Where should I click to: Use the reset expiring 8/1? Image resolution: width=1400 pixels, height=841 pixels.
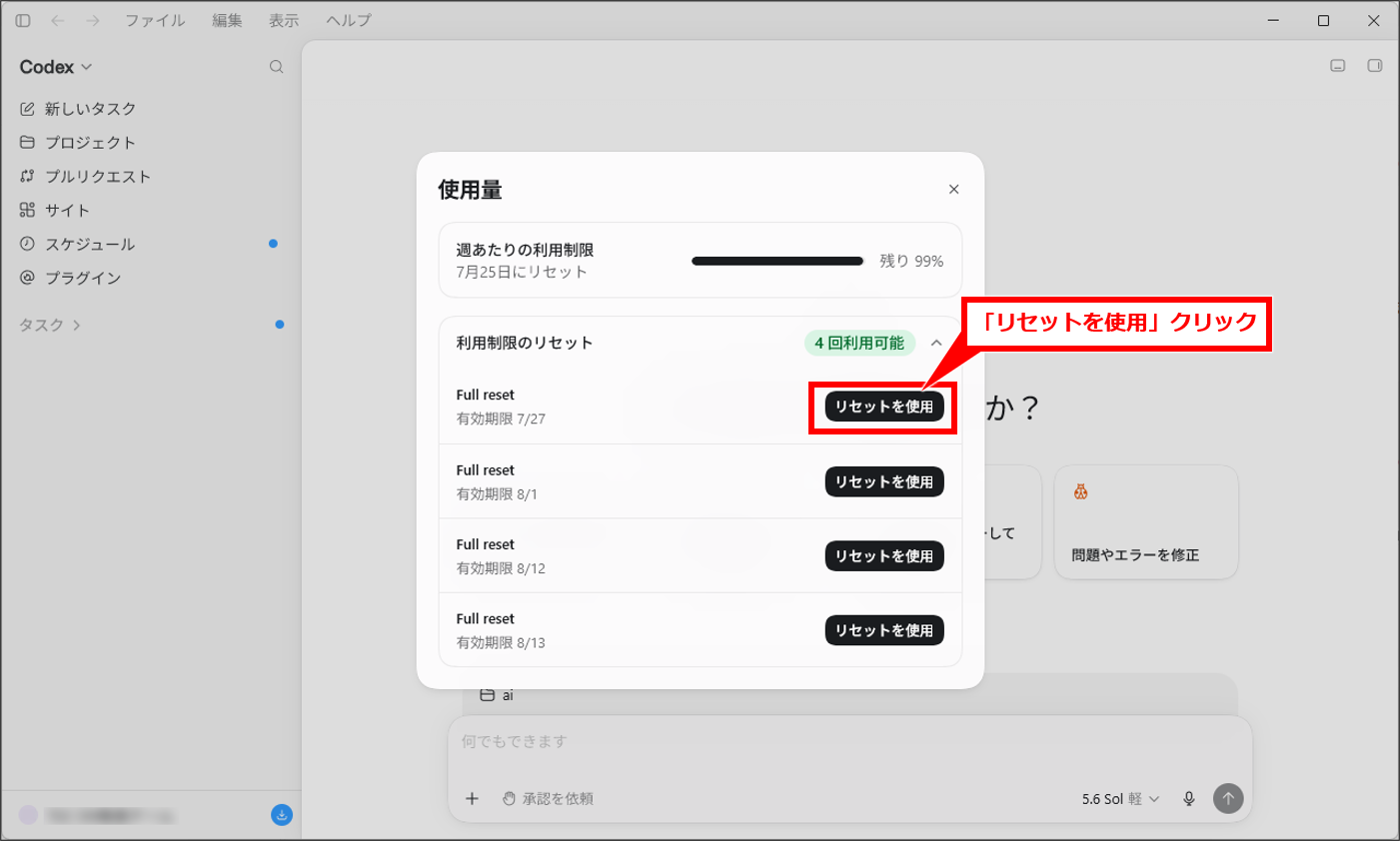pos(884,481)
